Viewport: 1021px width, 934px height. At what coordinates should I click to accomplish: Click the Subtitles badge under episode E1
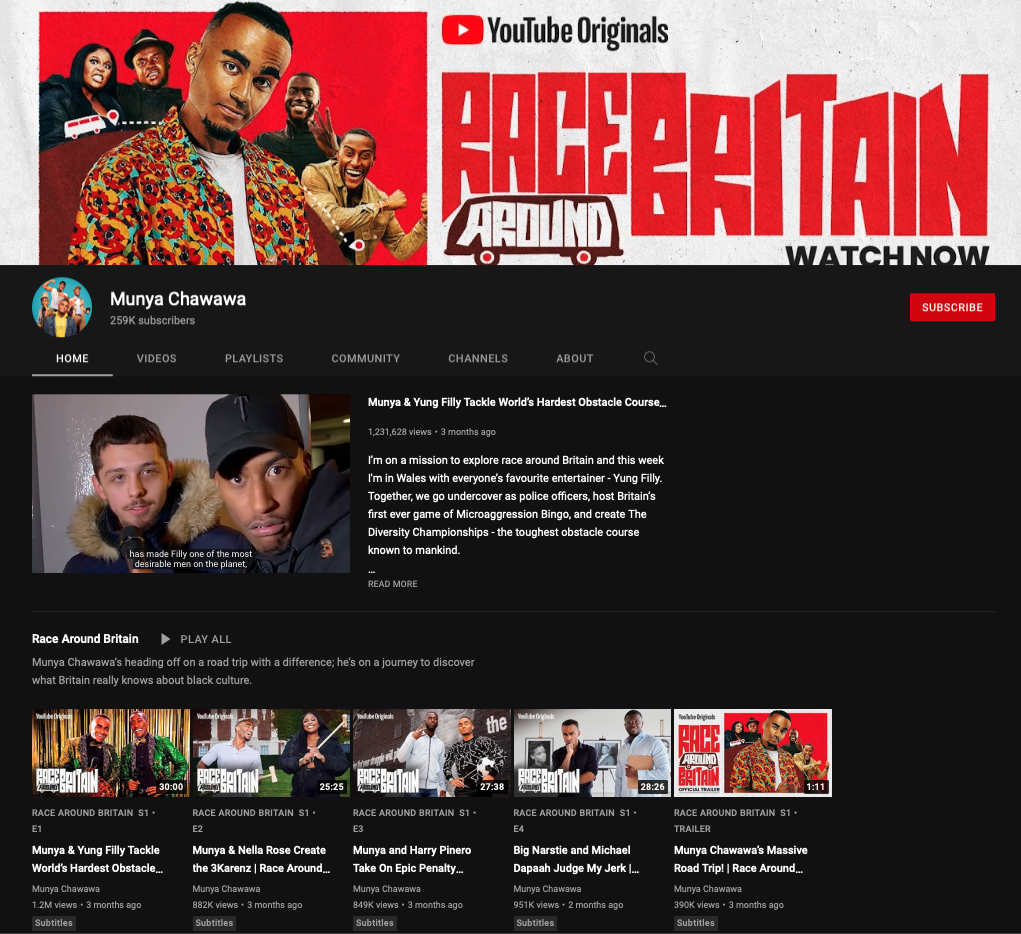click(x=54, y=923)
